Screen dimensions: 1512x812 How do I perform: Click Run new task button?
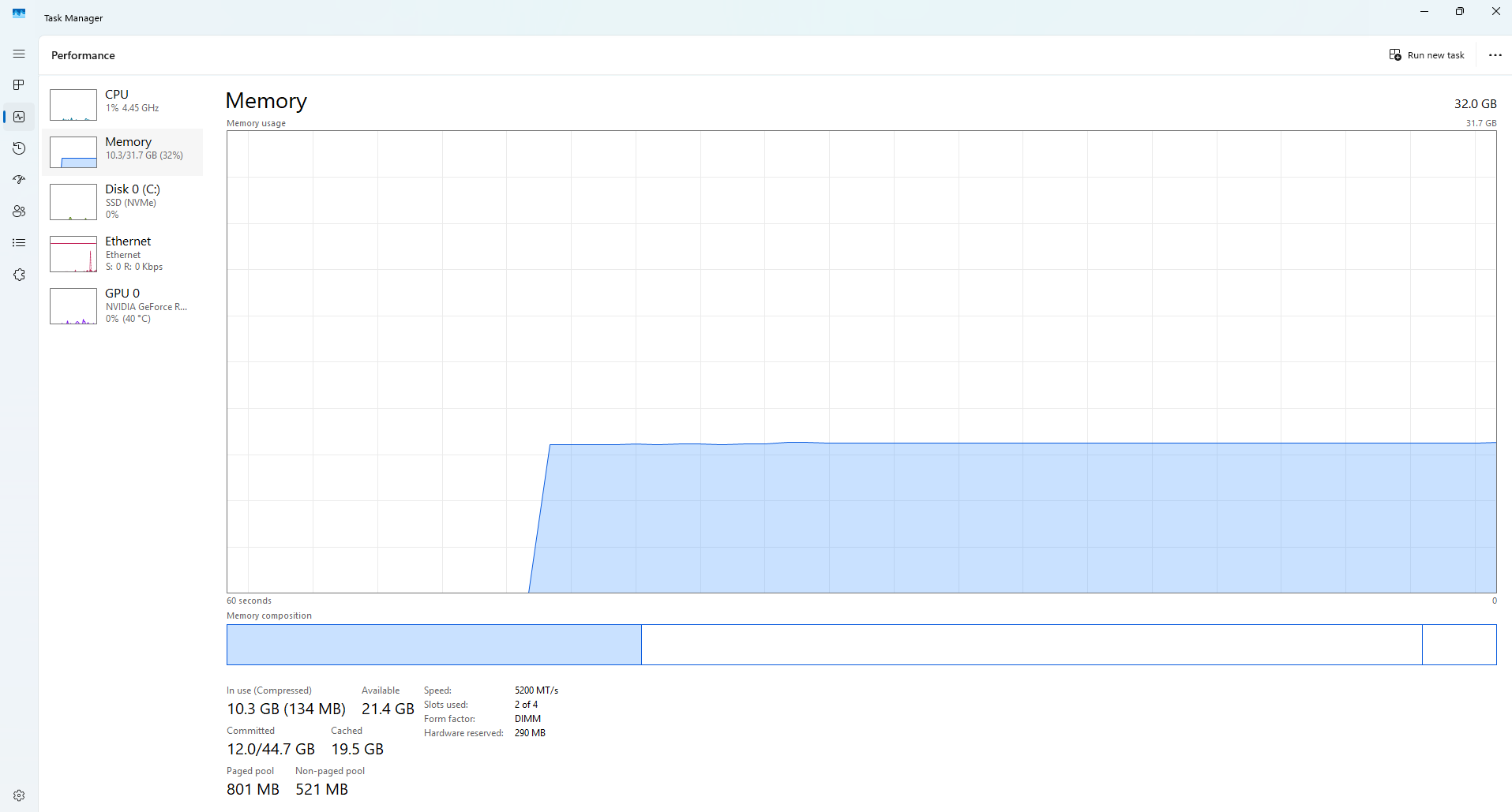click(1427, 55)
